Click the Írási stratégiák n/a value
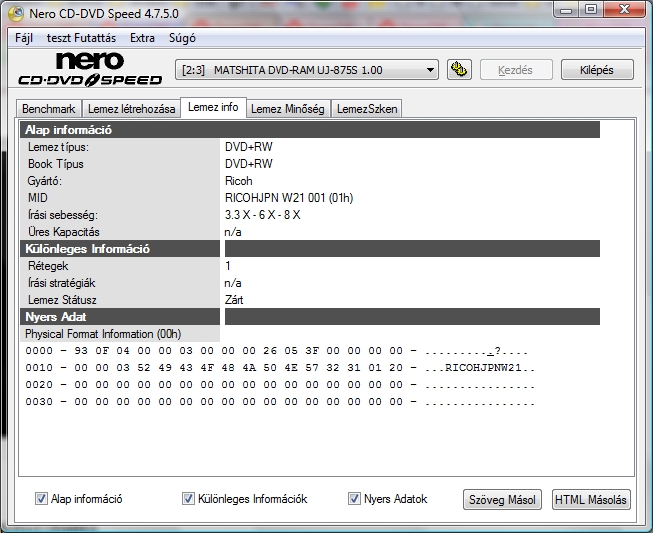This screenshot has height=533, width=653. click(x=233, y=283)
